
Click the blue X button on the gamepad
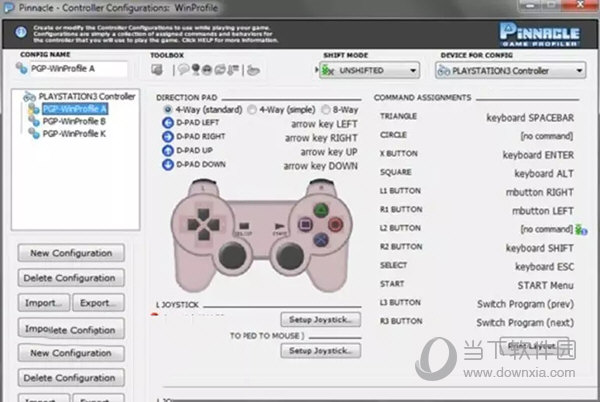tap(321, 240)
